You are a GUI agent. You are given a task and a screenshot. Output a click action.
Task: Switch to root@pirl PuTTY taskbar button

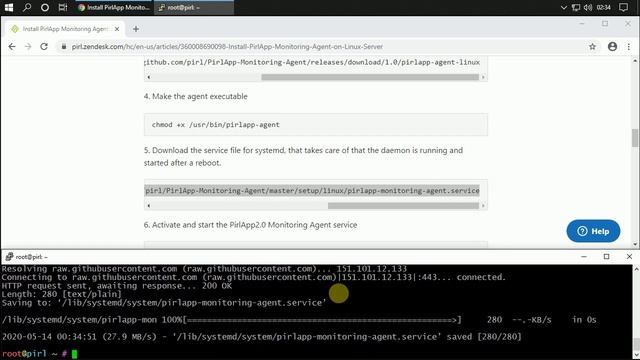[x=194, y=7]
